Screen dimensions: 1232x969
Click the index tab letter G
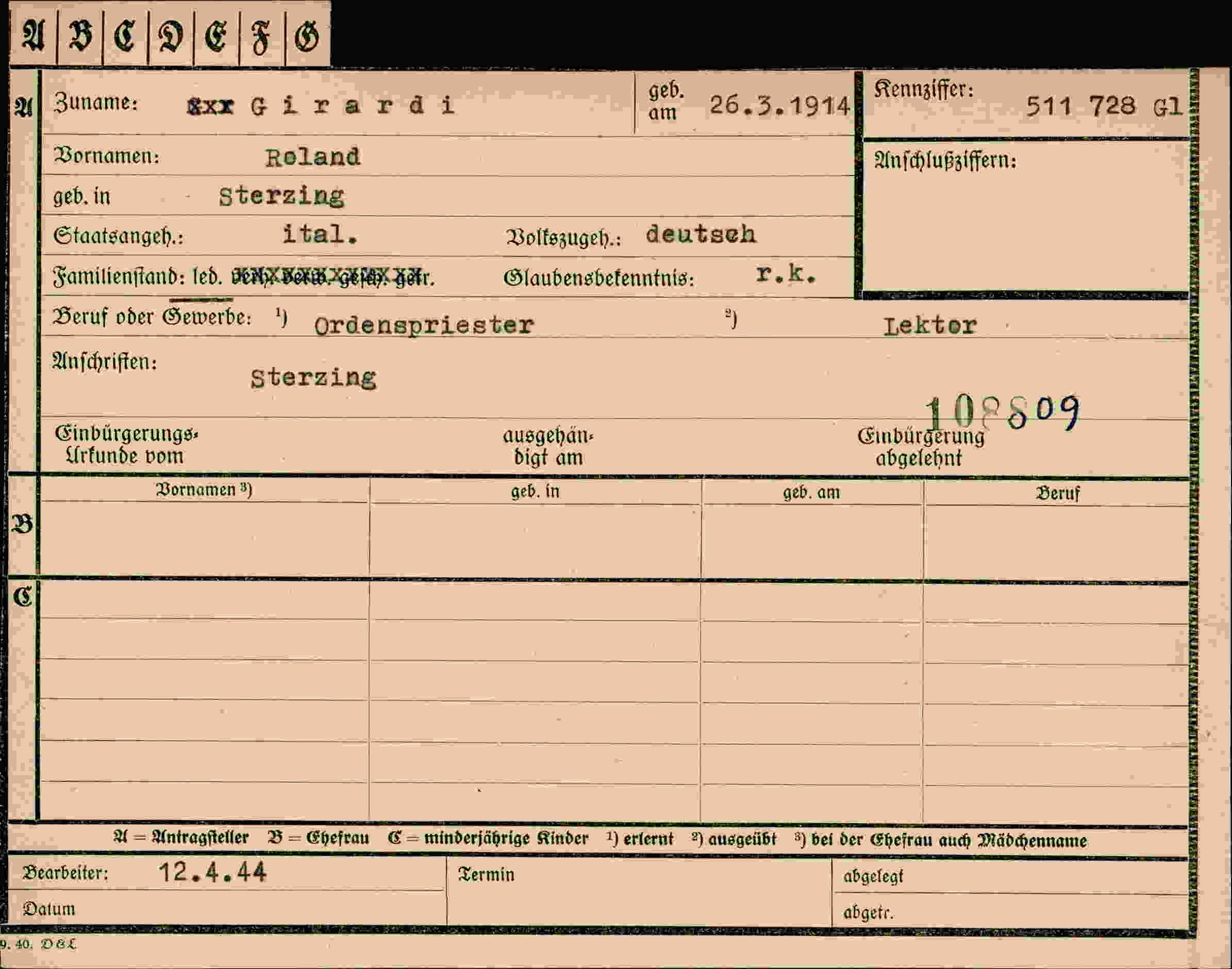tap(306, 38)
